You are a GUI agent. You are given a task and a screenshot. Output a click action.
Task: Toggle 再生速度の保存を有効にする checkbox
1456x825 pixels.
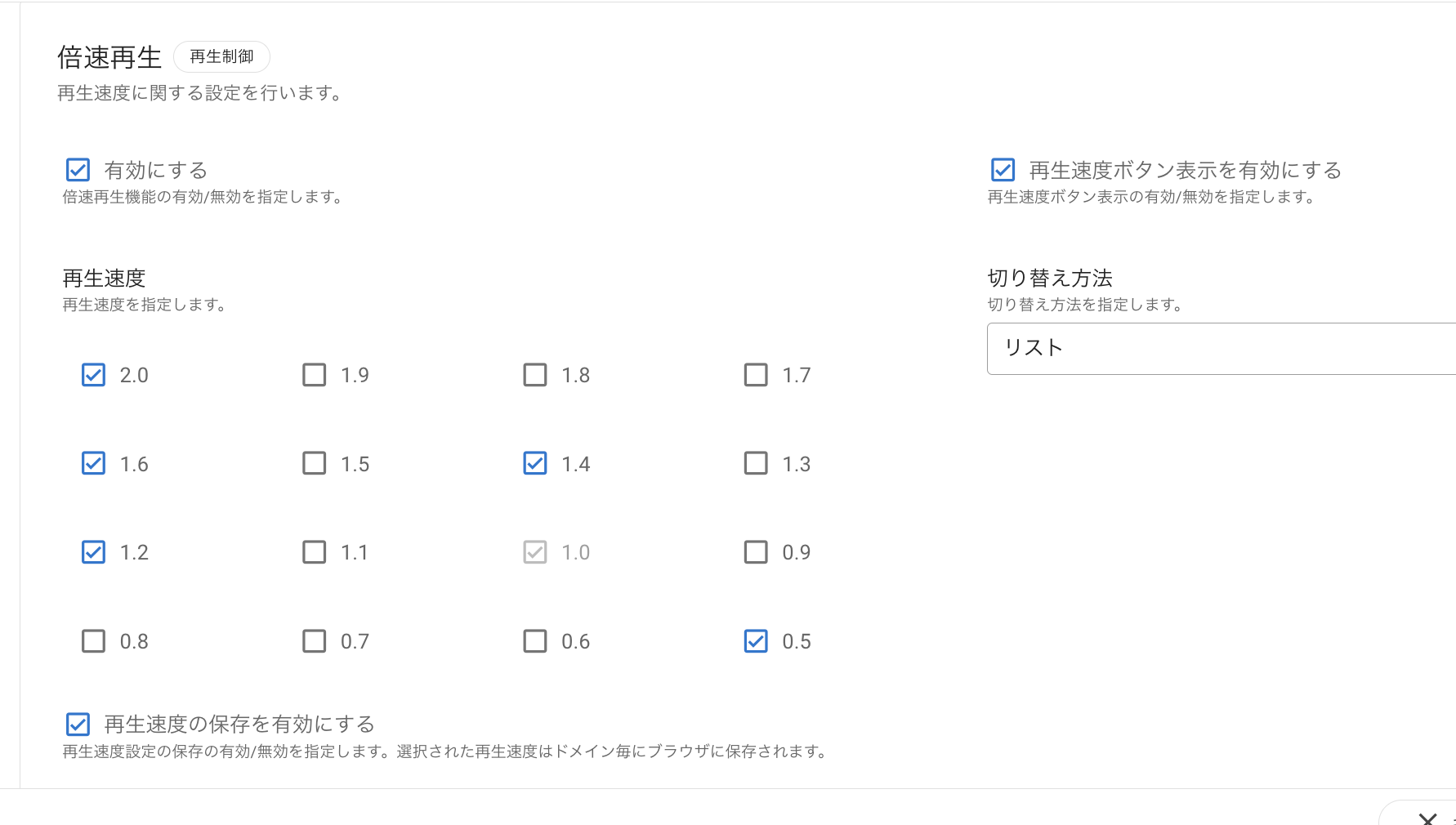78,724
